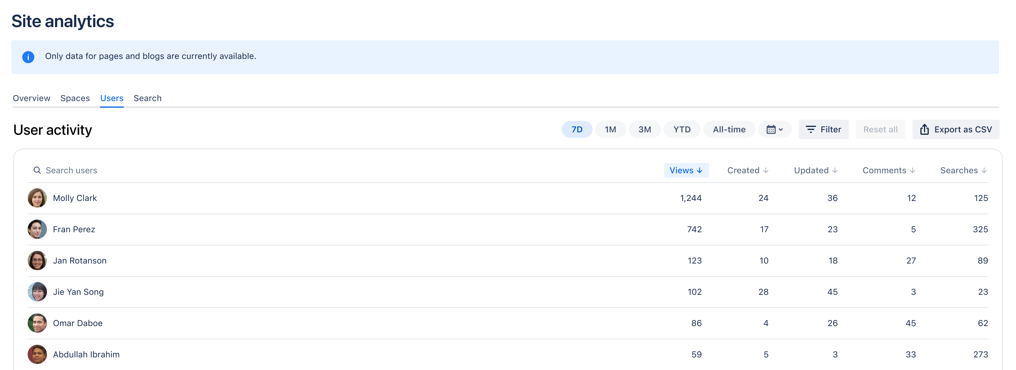The image size is (1016, 370).
Task: Click Jan Rotanson's avatar
Action: (37, 260)
